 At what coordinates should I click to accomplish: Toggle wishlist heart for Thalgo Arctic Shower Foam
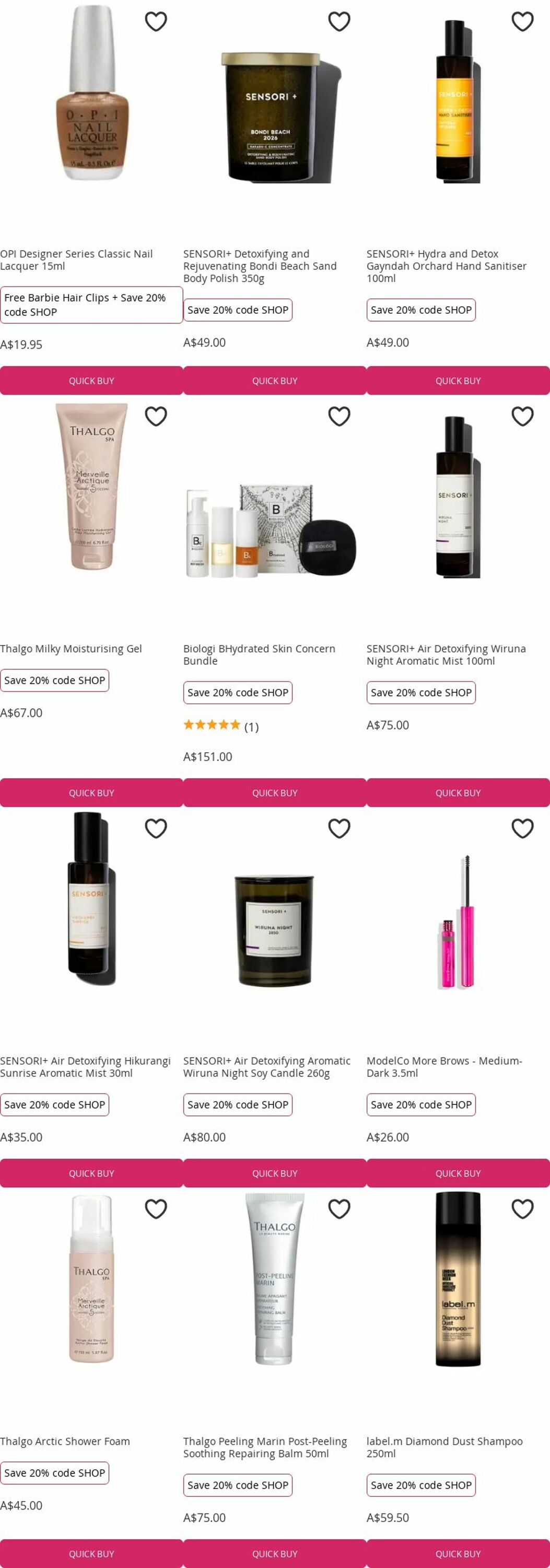(x=156, y=1209)
